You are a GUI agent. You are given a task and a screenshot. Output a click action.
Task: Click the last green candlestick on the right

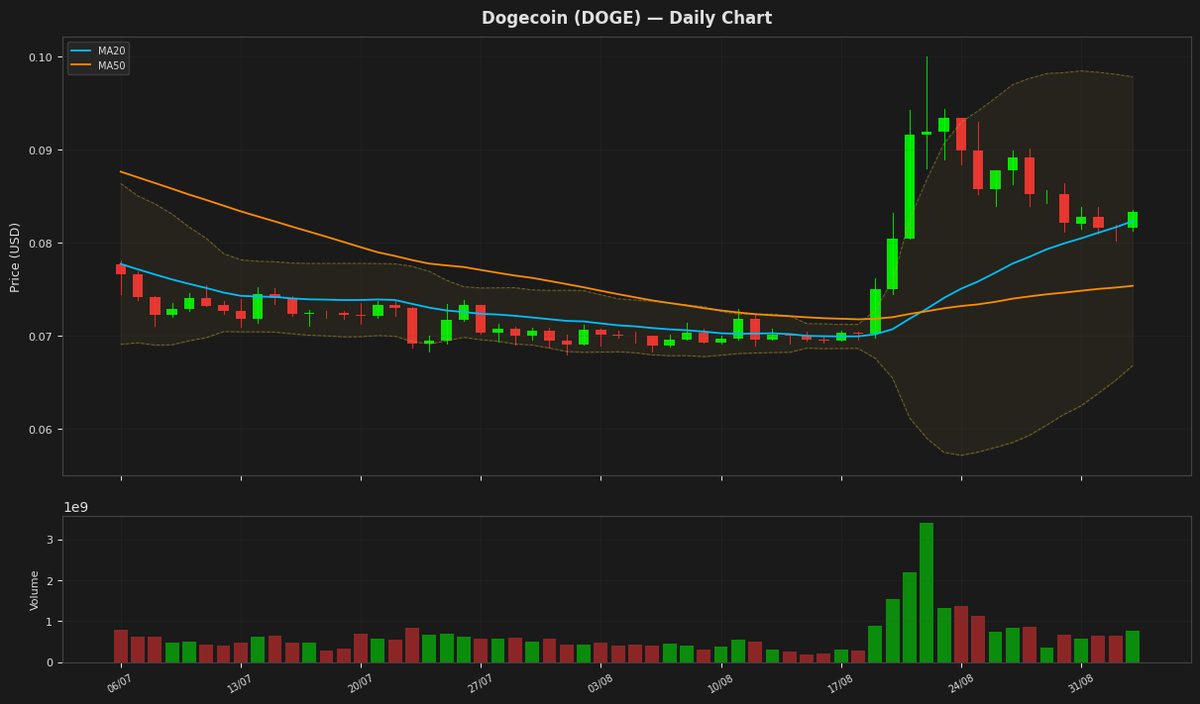click(1132, 220)
